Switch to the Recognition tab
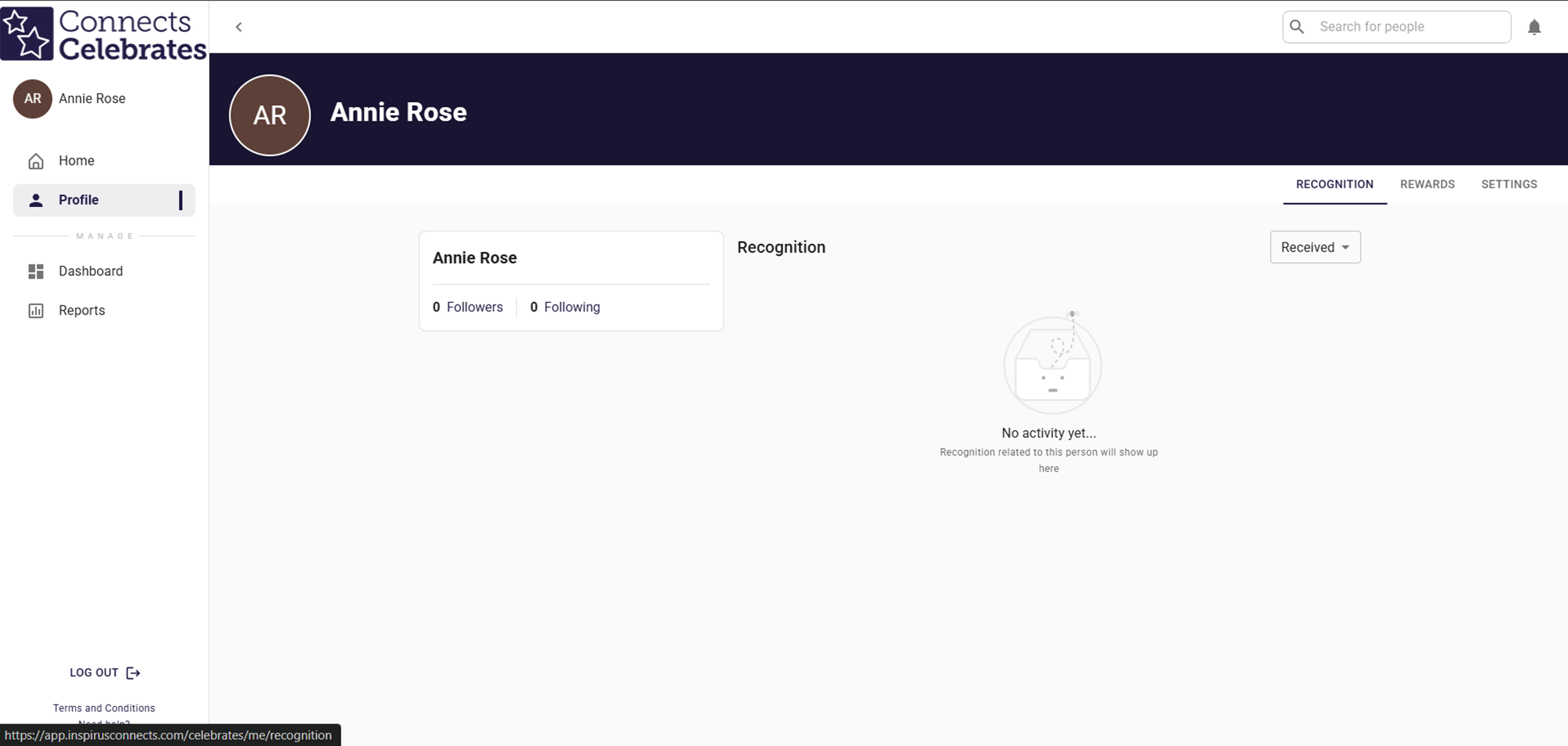This screenshot has width=1568, height=746. (1334, 184)
